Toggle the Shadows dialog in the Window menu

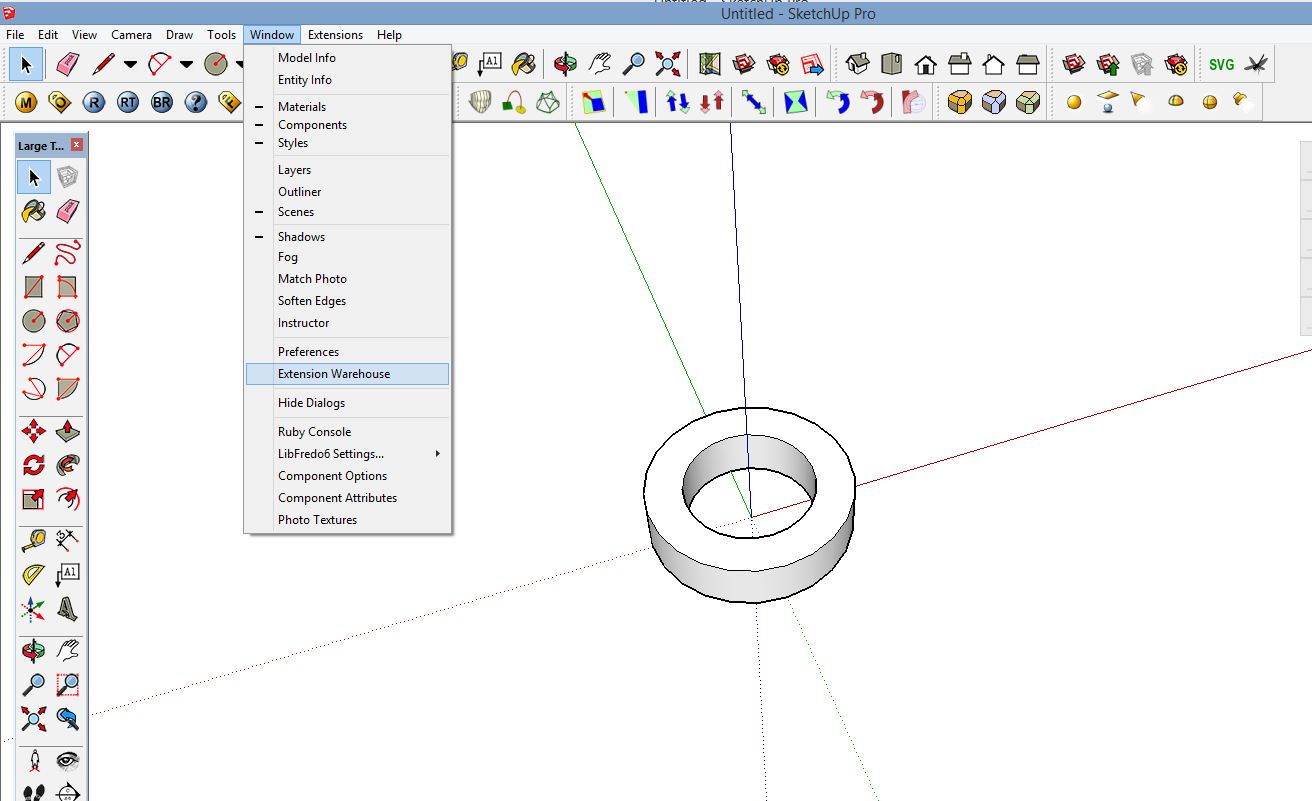click(301, 236)
